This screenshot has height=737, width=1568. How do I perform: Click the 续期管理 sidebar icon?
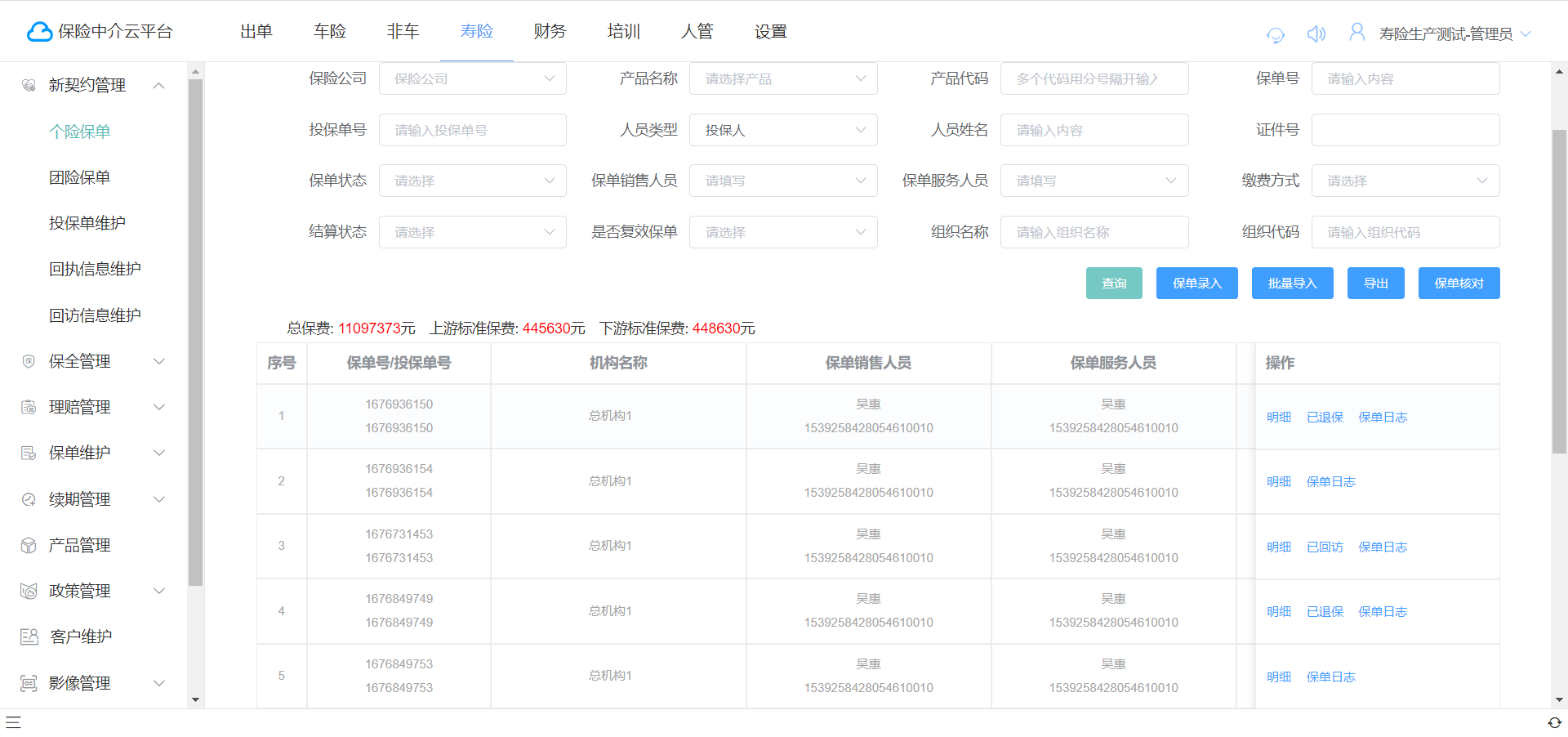[29, 499]
